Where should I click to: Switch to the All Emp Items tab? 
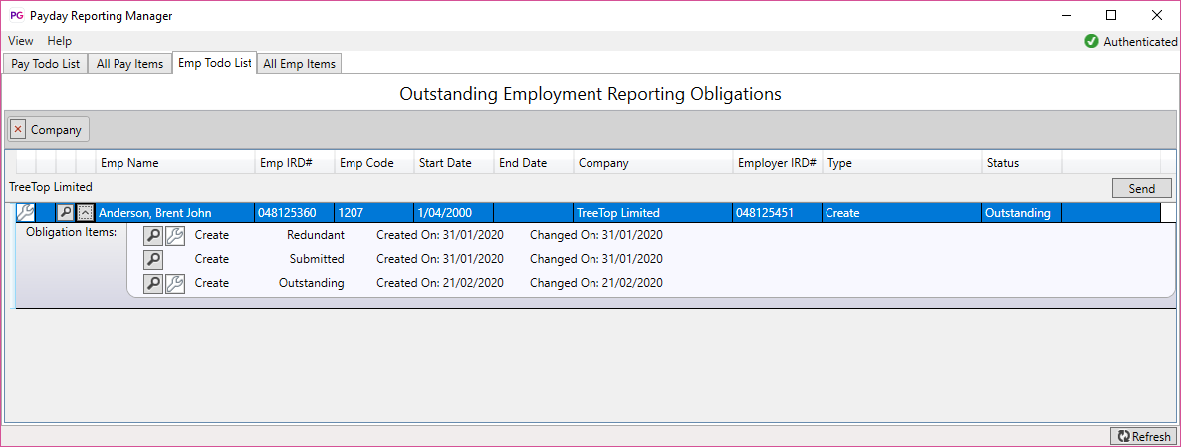[300, 64]
